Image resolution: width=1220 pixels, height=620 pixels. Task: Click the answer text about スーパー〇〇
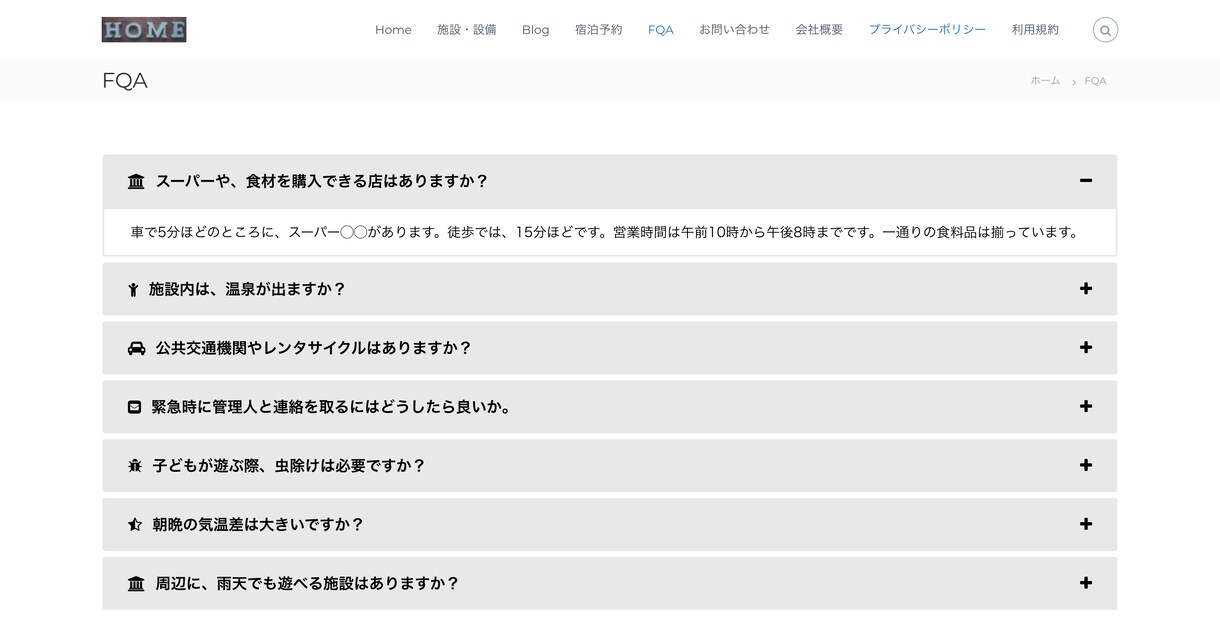[x=607, y=233]
